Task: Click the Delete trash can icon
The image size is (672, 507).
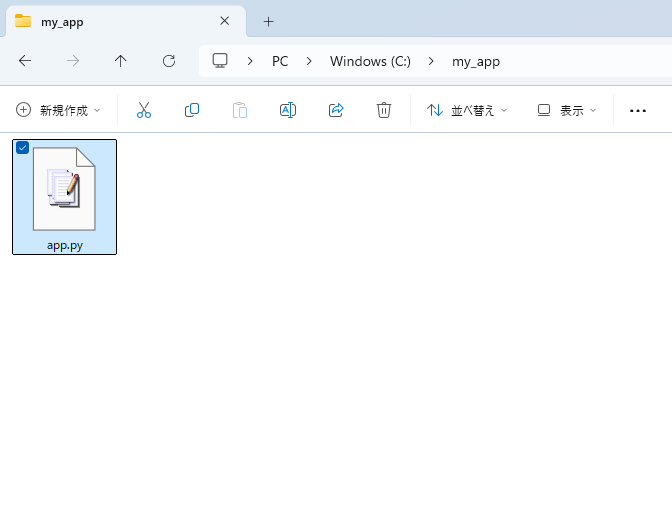Action: (x=384, y=110)
